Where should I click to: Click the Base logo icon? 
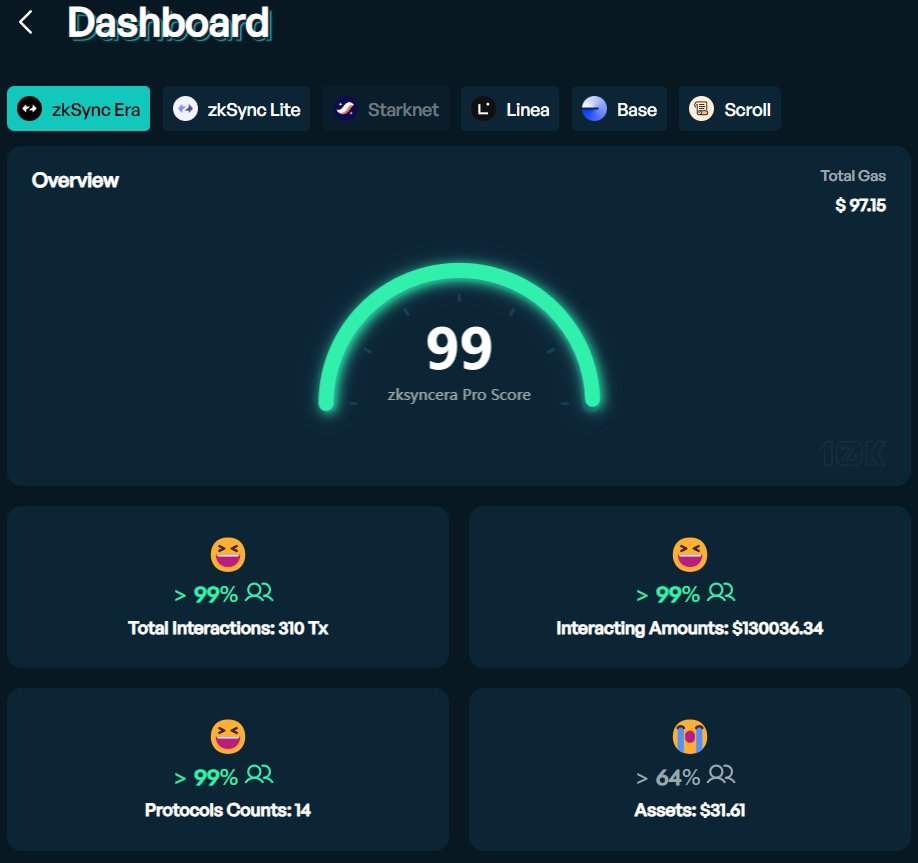pos(594,109)
